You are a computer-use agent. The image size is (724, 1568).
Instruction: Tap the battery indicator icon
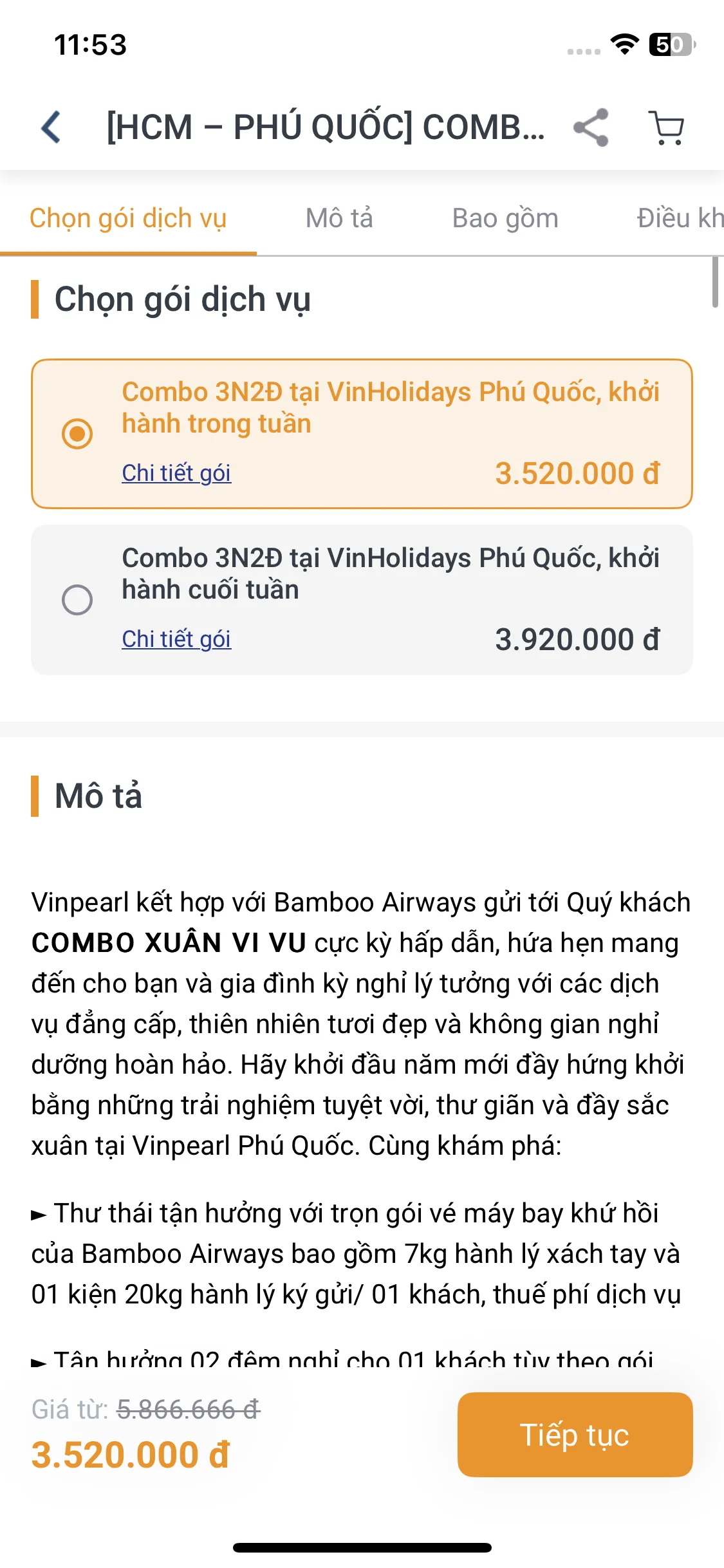pos(673,44)
